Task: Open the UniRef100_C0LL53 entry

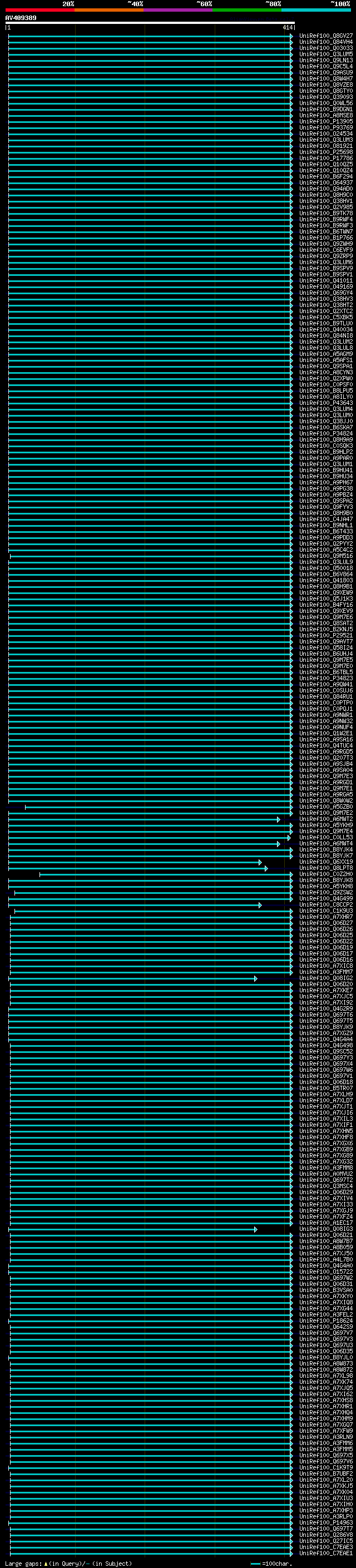Action: [325, 838]
